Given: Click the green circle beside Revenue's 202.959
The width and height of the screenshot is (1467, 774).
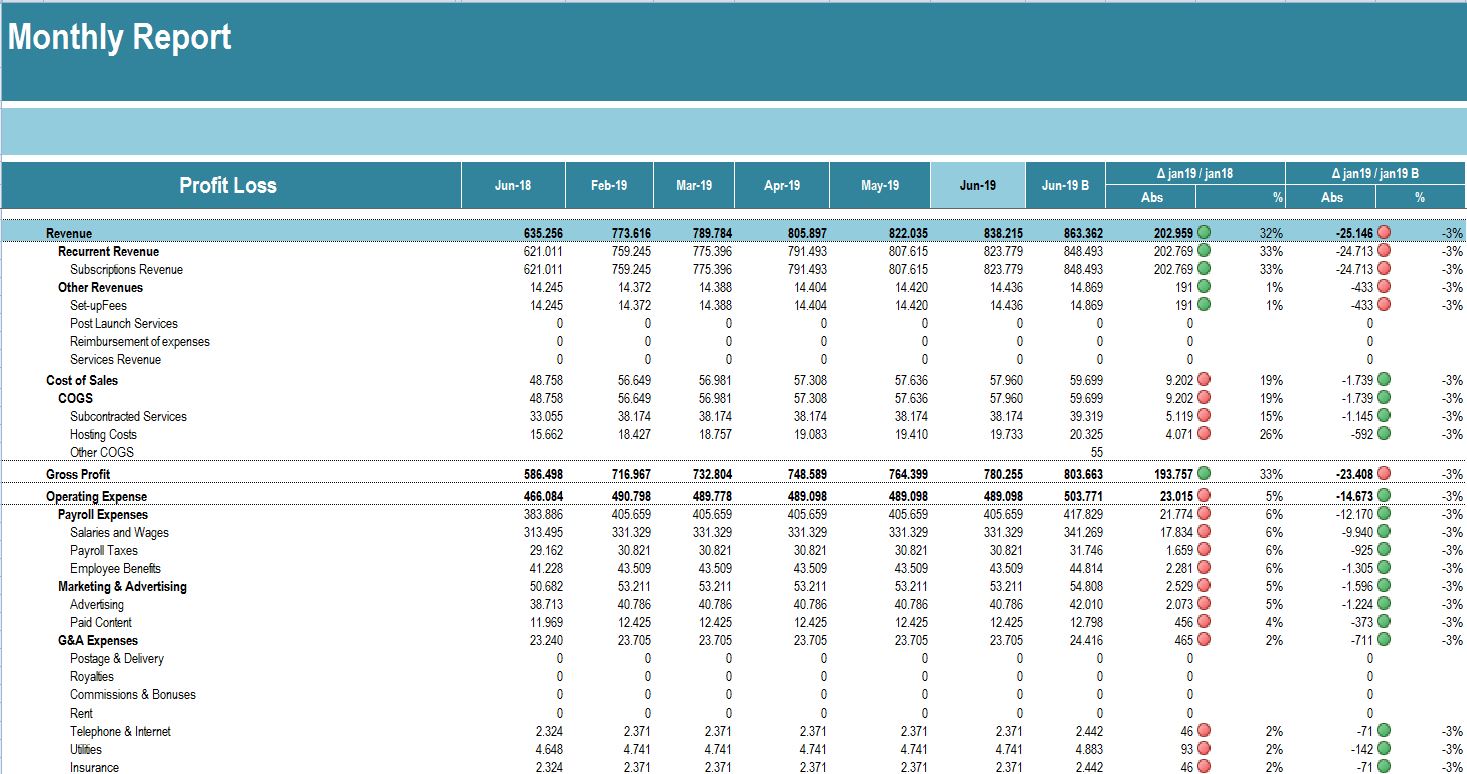Looking at the screenshot, I should tap(1204, 233).
